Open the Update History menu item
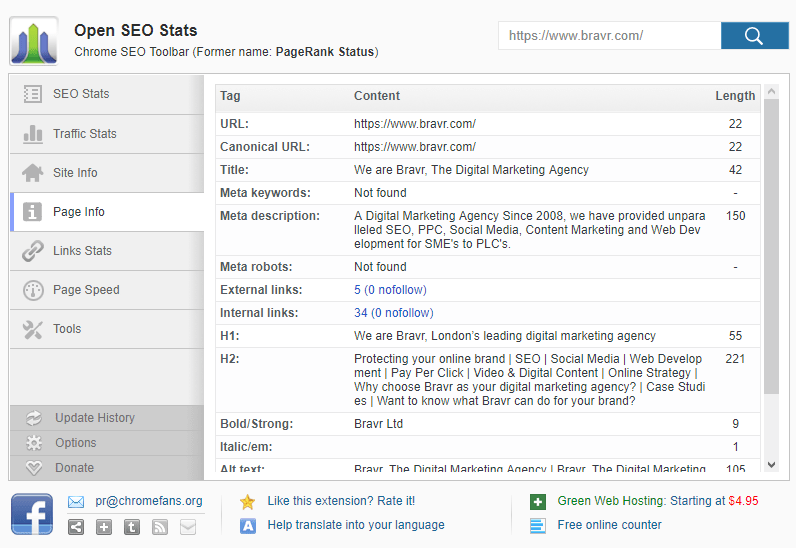 [x=107, y=418]
